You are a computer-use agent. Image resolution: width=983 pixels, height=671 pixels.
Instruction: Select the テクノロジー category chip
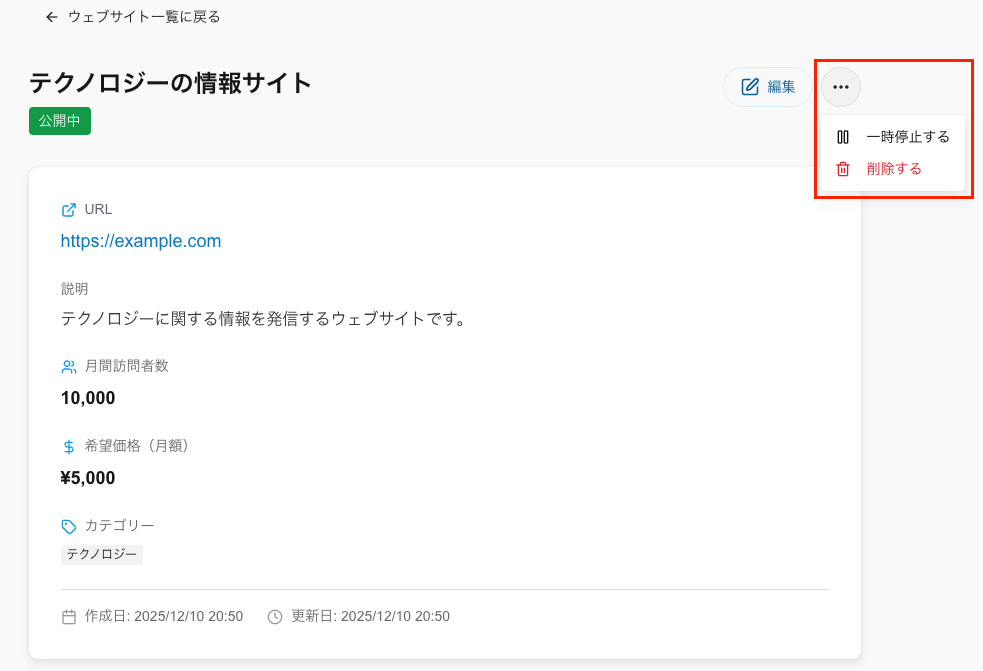point(102,554)
